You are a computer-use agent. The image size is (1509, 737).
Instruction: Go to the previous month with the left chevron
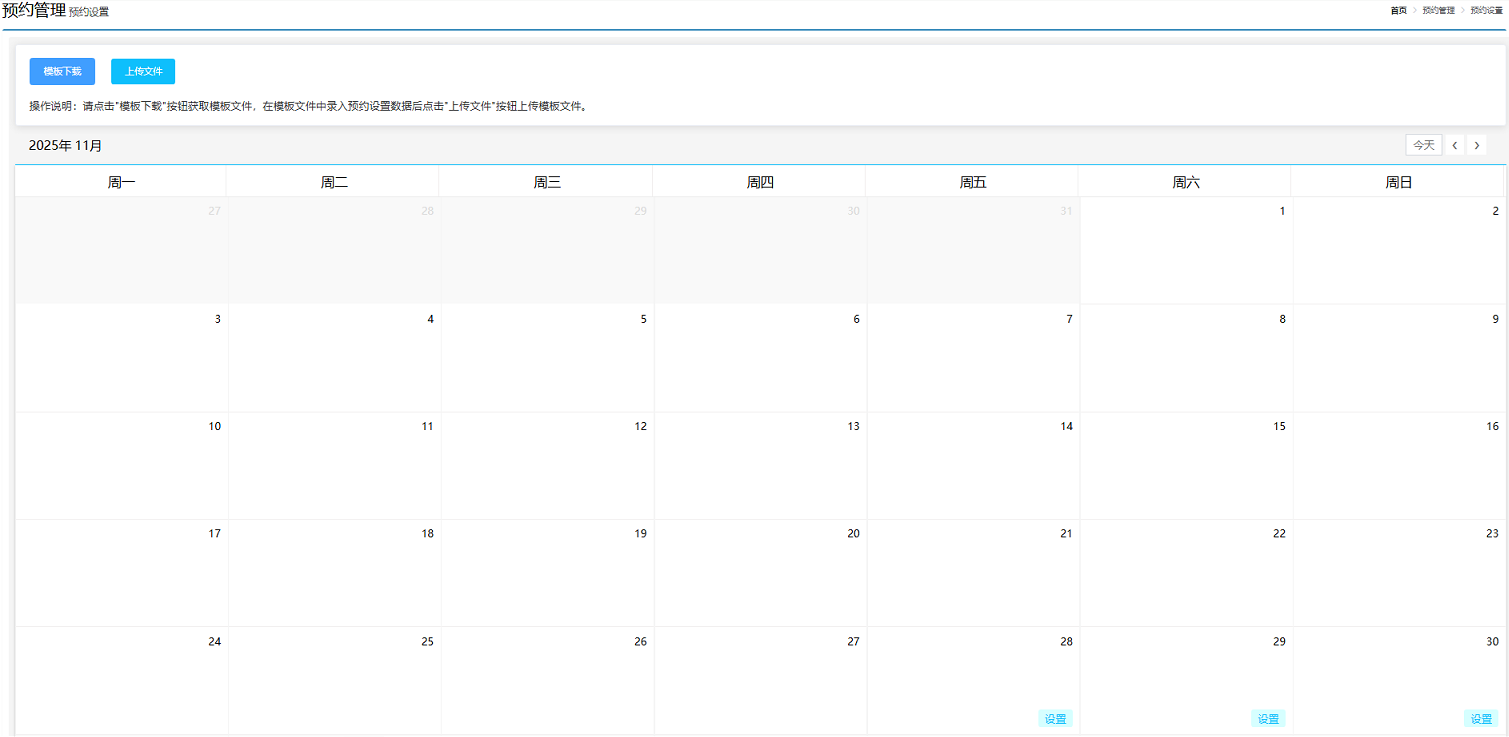(x=1454, y=145)
